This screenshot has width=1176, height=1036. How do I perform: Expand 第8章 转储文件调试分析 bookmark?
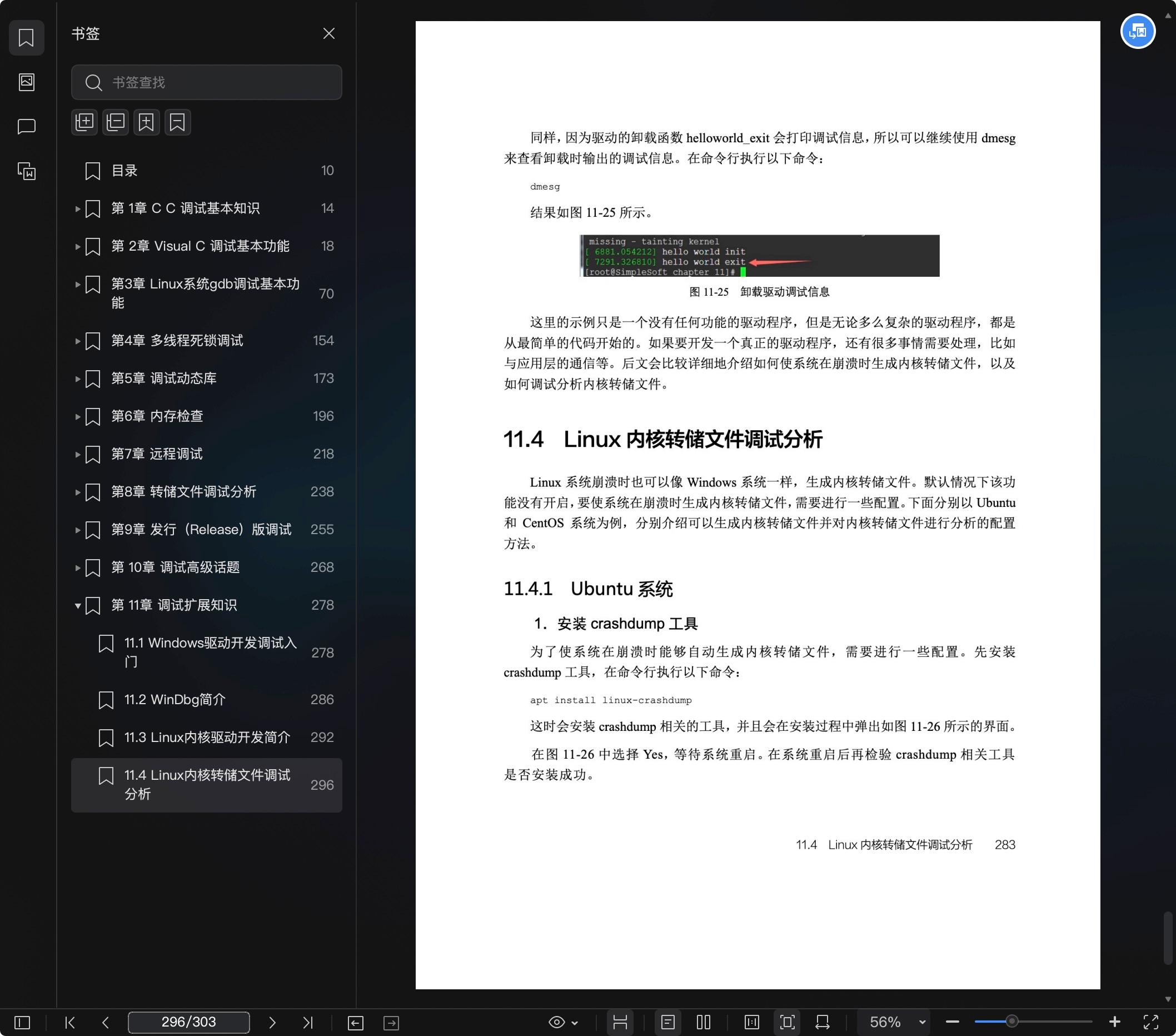click(x=77, y=492)
